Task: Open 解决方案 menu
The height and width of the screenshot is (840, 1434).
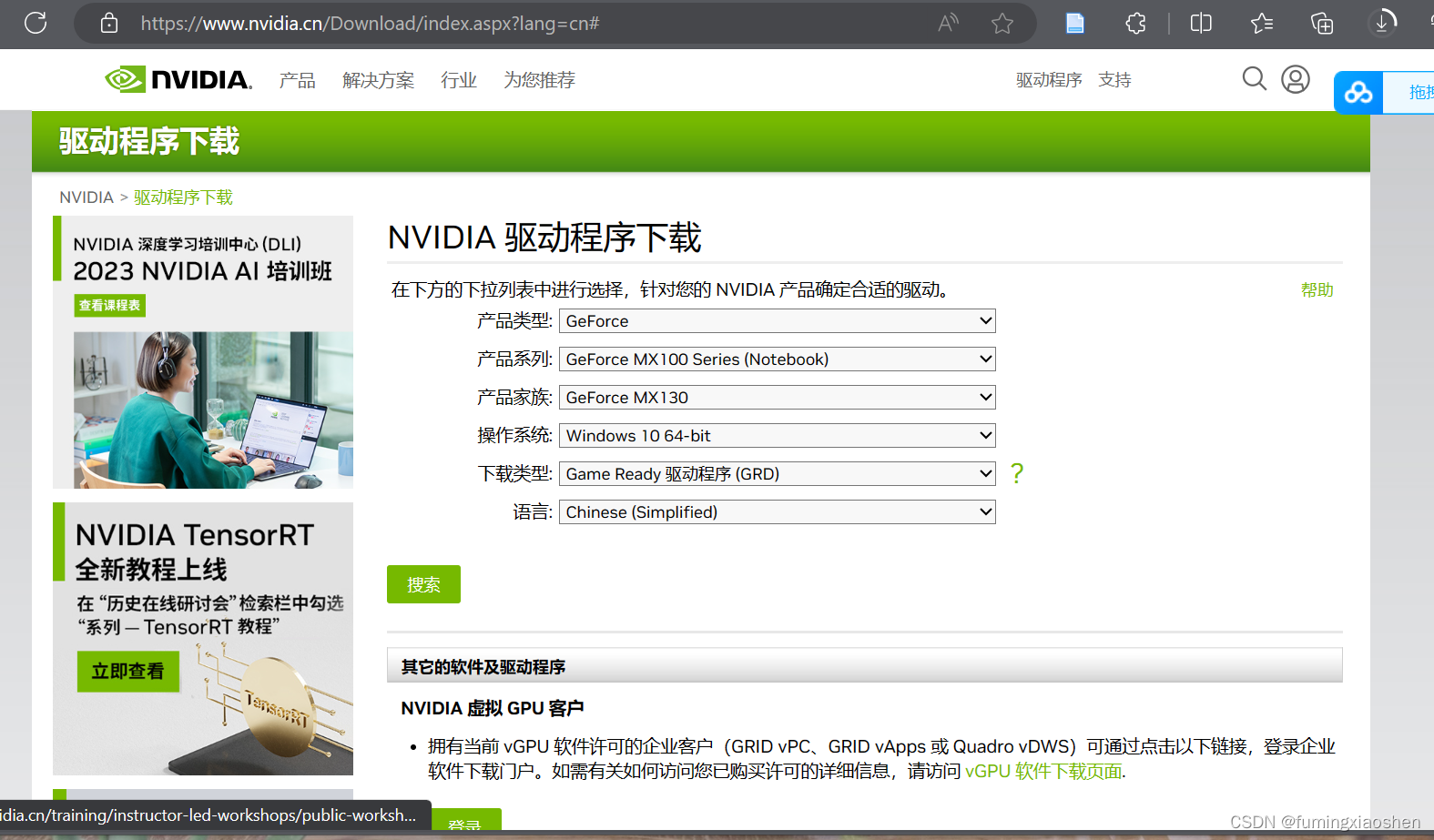Action: coord(378,80)
